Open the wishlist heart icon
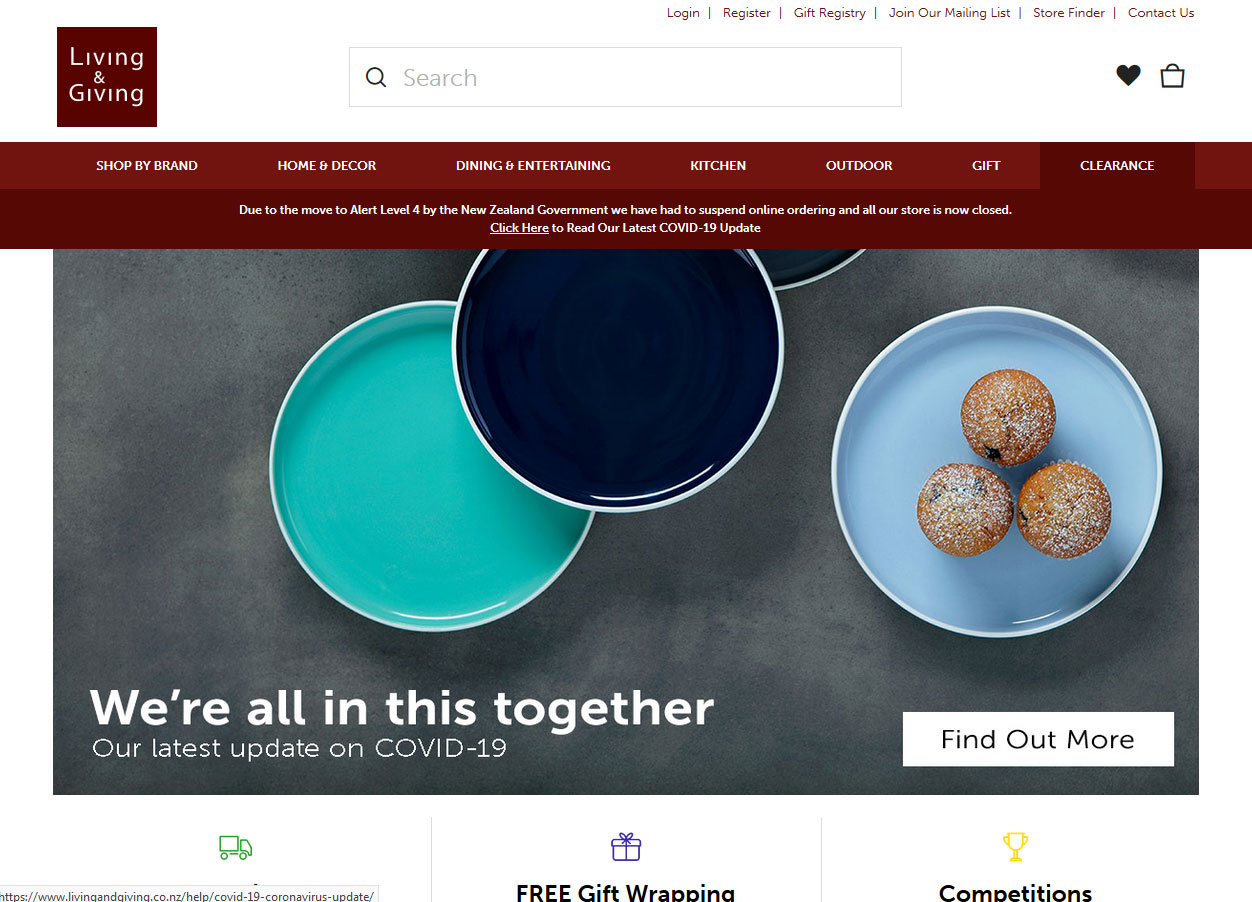The width and height of the screenshot is (1252, 902). [x=1128, y=75]
